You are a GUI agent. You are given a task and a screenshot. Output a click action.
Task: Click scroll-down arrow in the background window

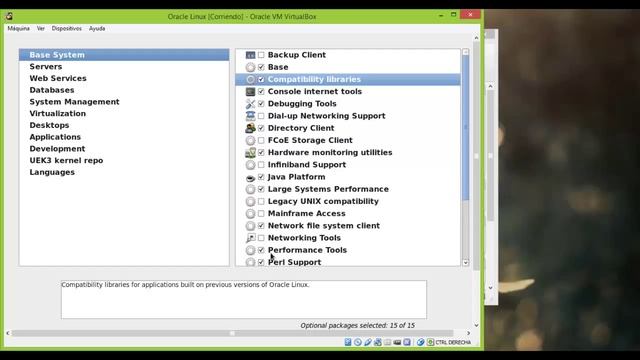coord(491,288)
